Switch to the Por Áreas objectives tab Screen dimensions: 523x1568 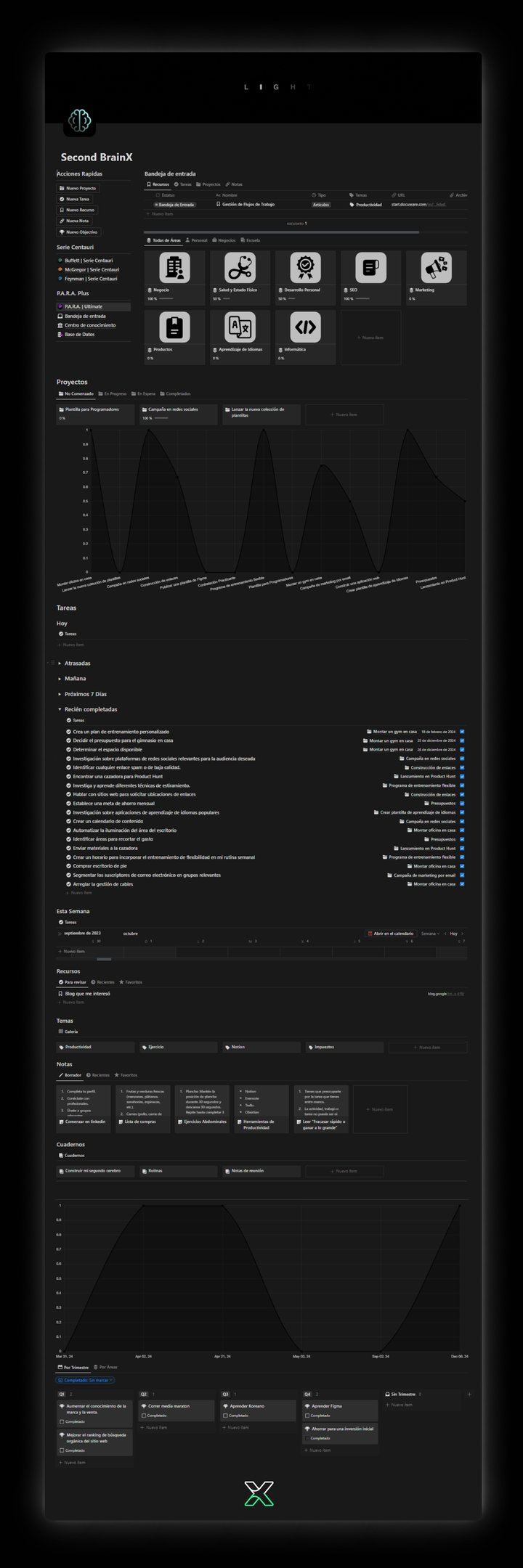click(x=105, y=1367)
